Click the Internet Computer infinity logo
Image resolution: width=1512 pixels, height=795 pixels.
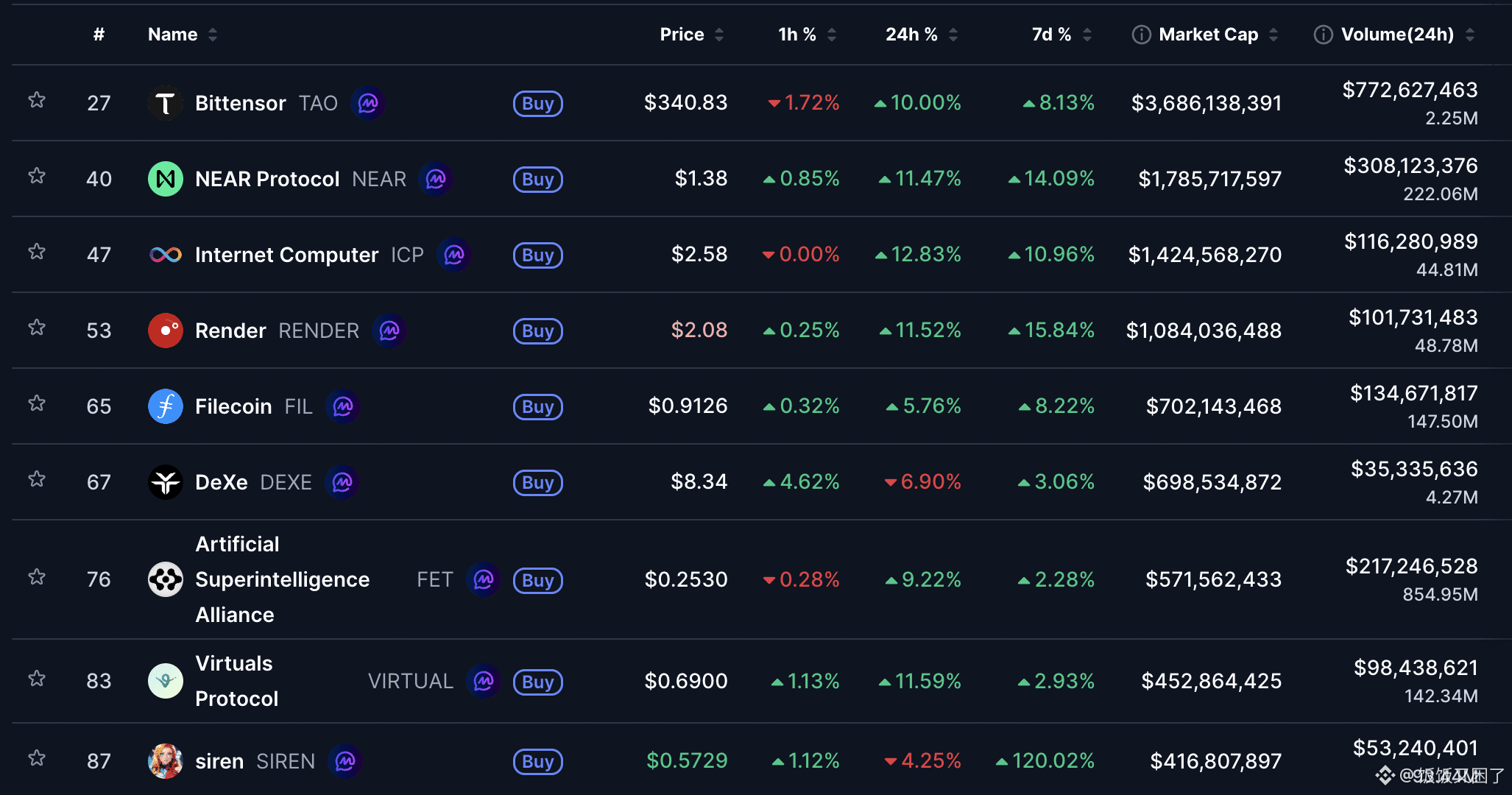point(166,255)
